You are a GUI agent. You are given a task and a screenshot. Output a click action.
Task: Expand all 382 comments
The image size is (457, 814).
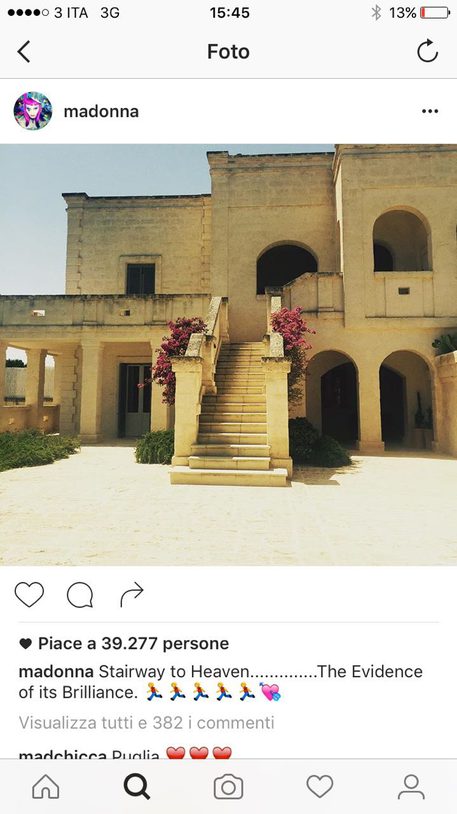pyautogui.click(x=146, y=723)
